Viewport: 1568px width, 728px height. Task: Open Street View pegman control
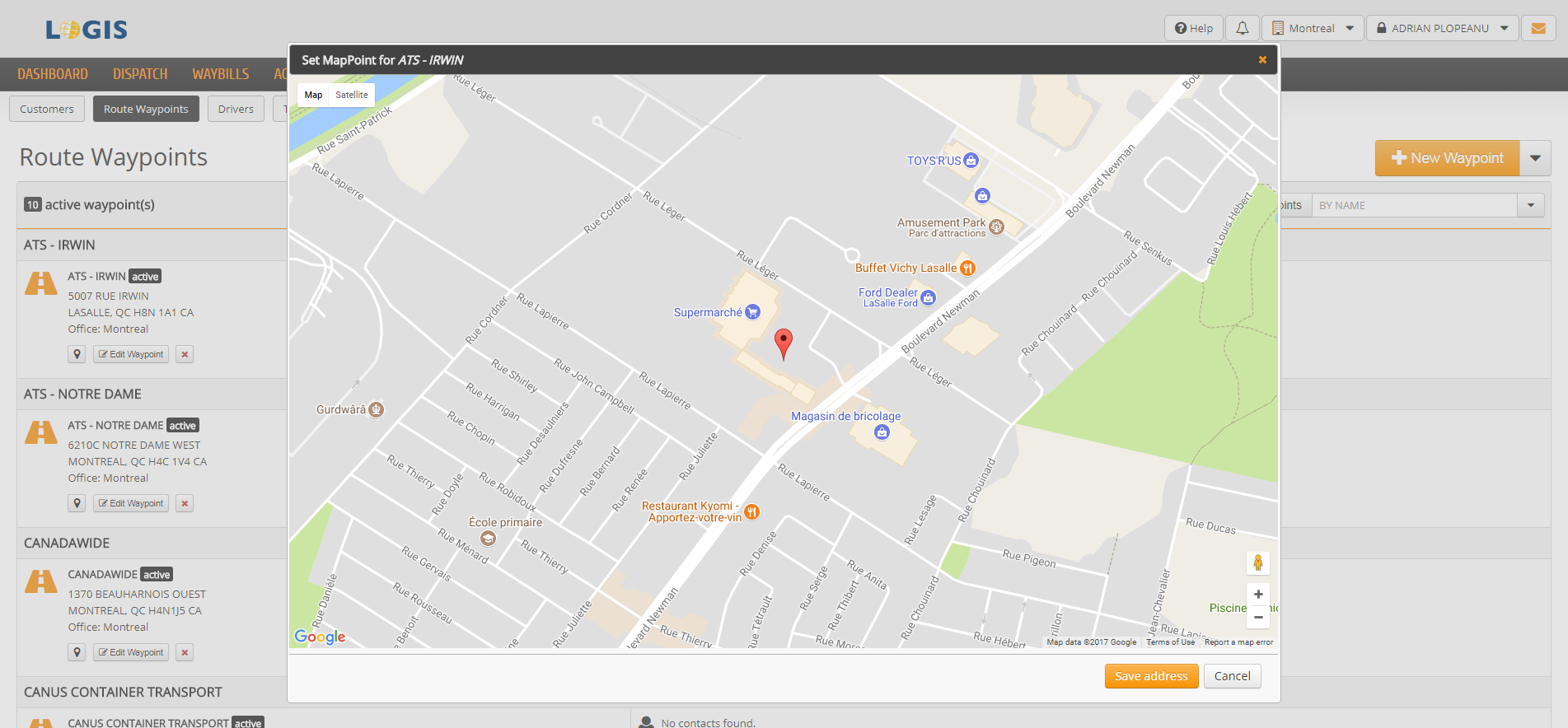tap(1258, 562)
